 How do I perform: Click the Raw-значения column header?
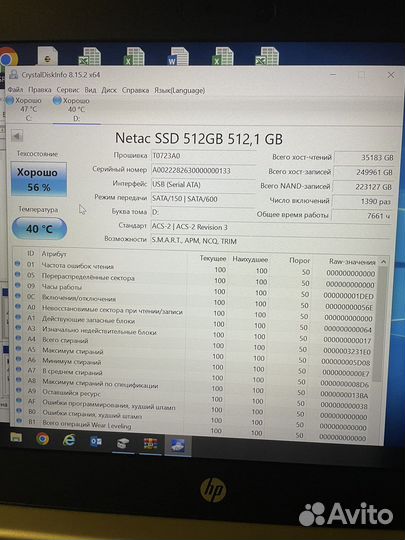click(352, 262)
